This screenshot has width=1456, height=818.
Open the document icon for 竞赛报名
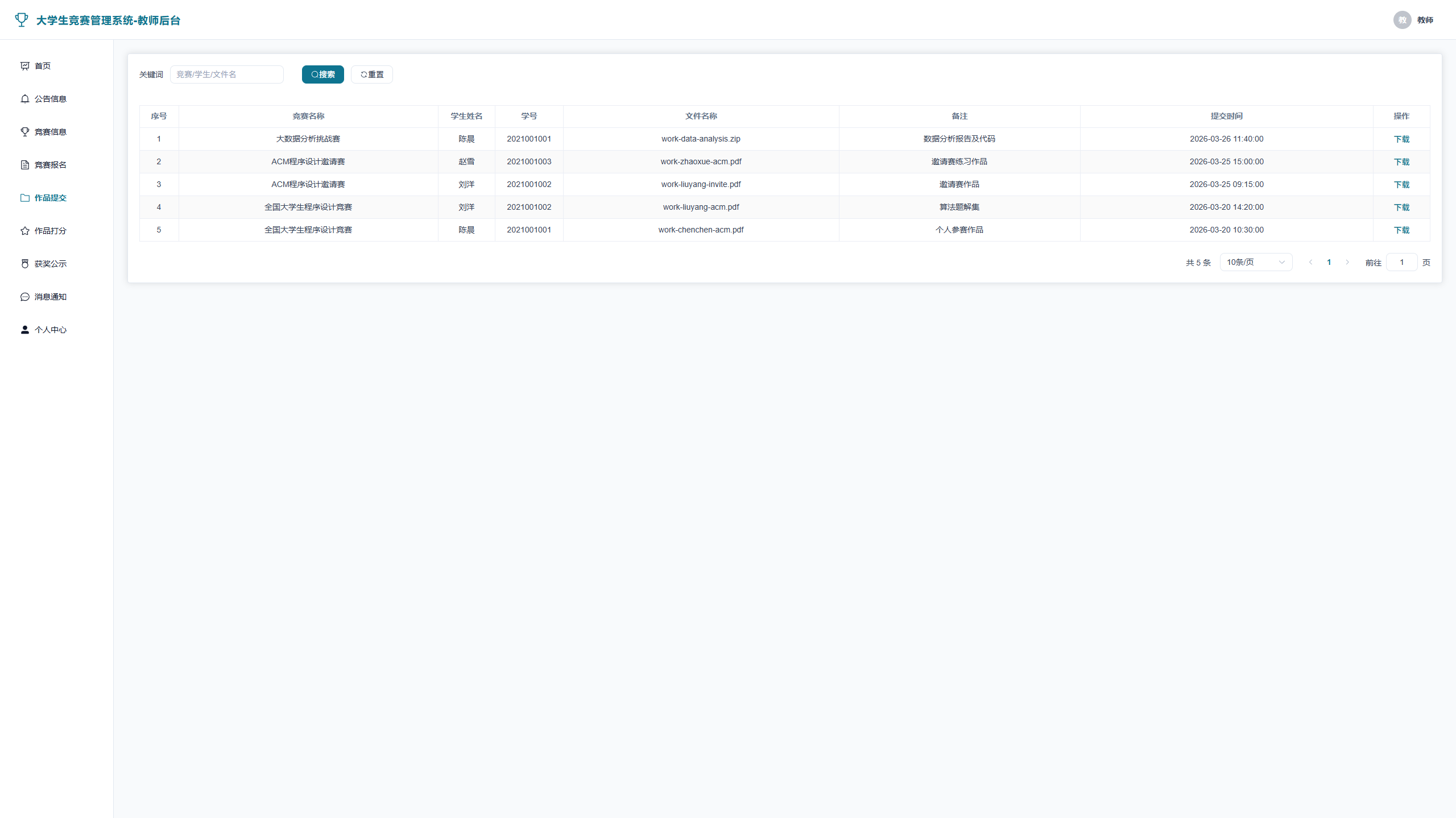25,165
